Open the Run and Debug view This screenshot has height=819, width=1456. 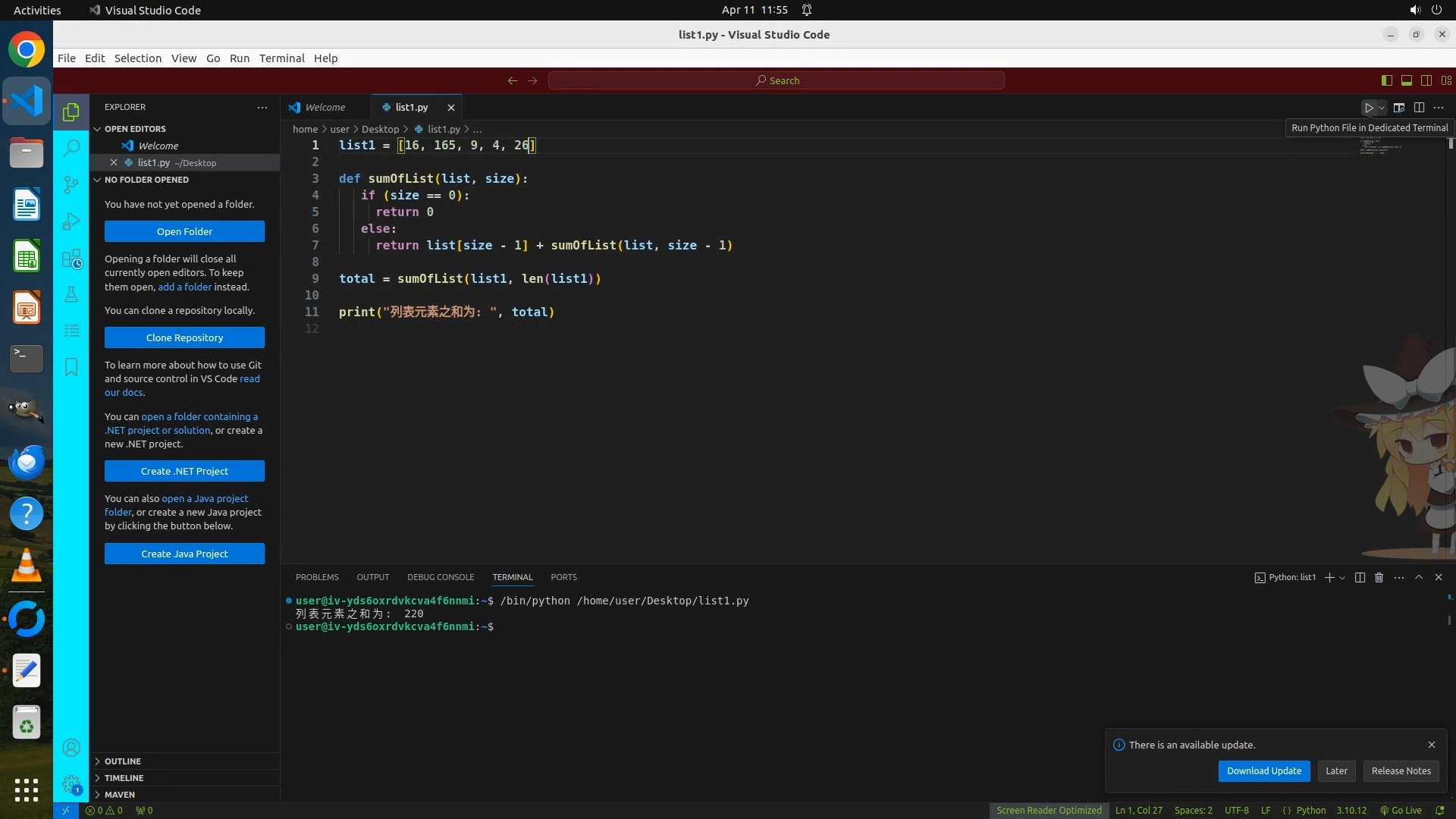tap(71, 221)
